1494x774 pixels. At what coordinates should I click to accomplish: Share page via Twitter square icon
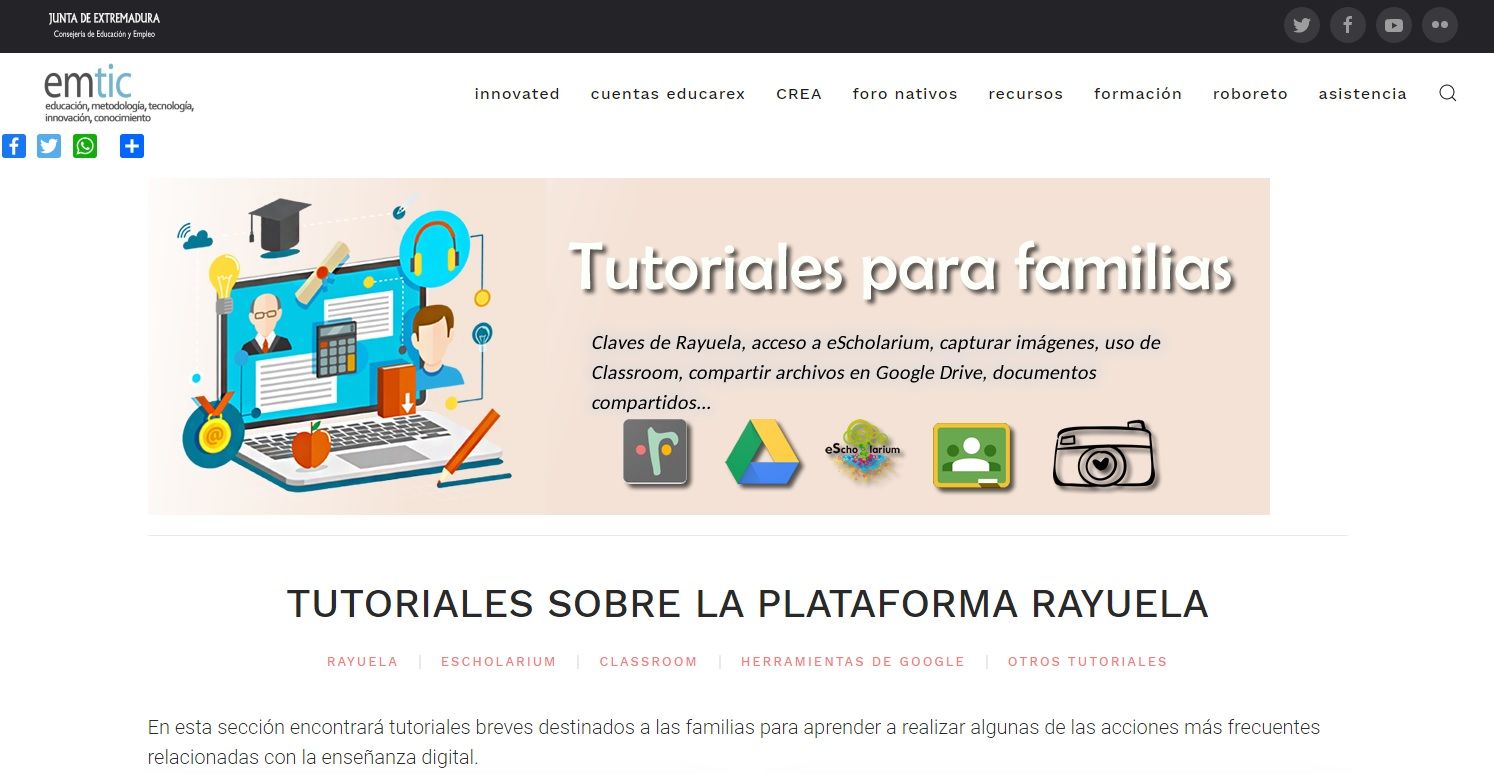49,146
